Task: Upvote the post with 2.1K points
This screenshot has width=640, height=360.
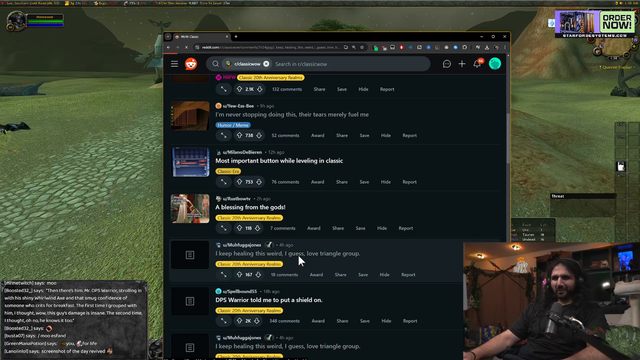Action: (x=239, y=89)
